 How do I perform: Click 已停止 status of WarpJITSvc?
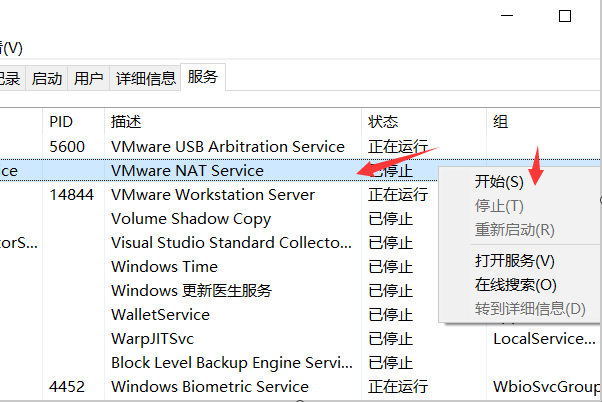click(390, 339)
